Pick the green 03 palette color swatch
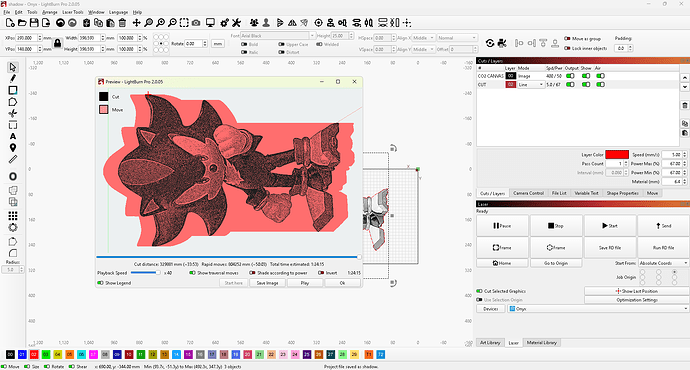 coord(46,354)
